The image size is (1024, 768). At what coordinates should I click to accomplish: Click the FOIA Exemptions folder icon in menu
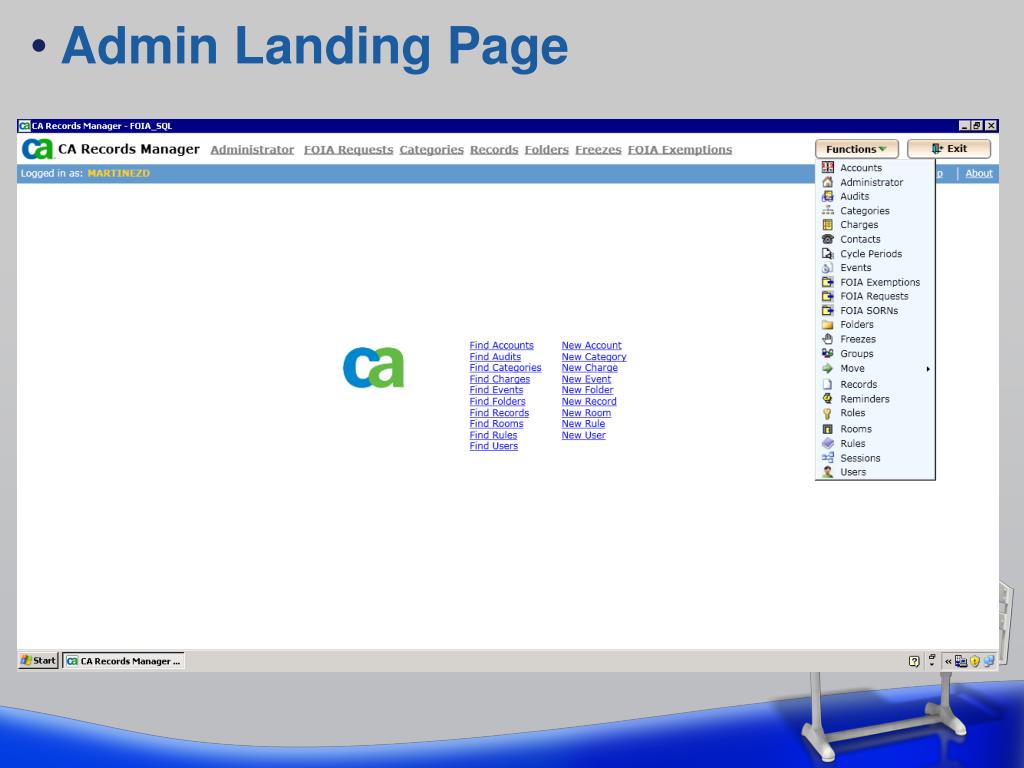click(827, 282)
